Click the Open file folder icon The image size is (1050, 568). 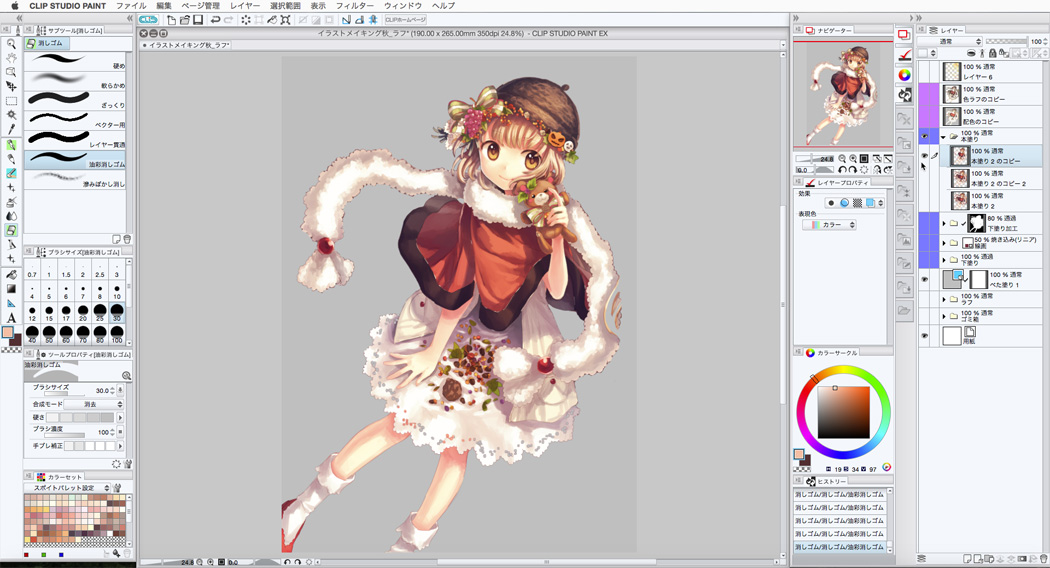(185, 19)
